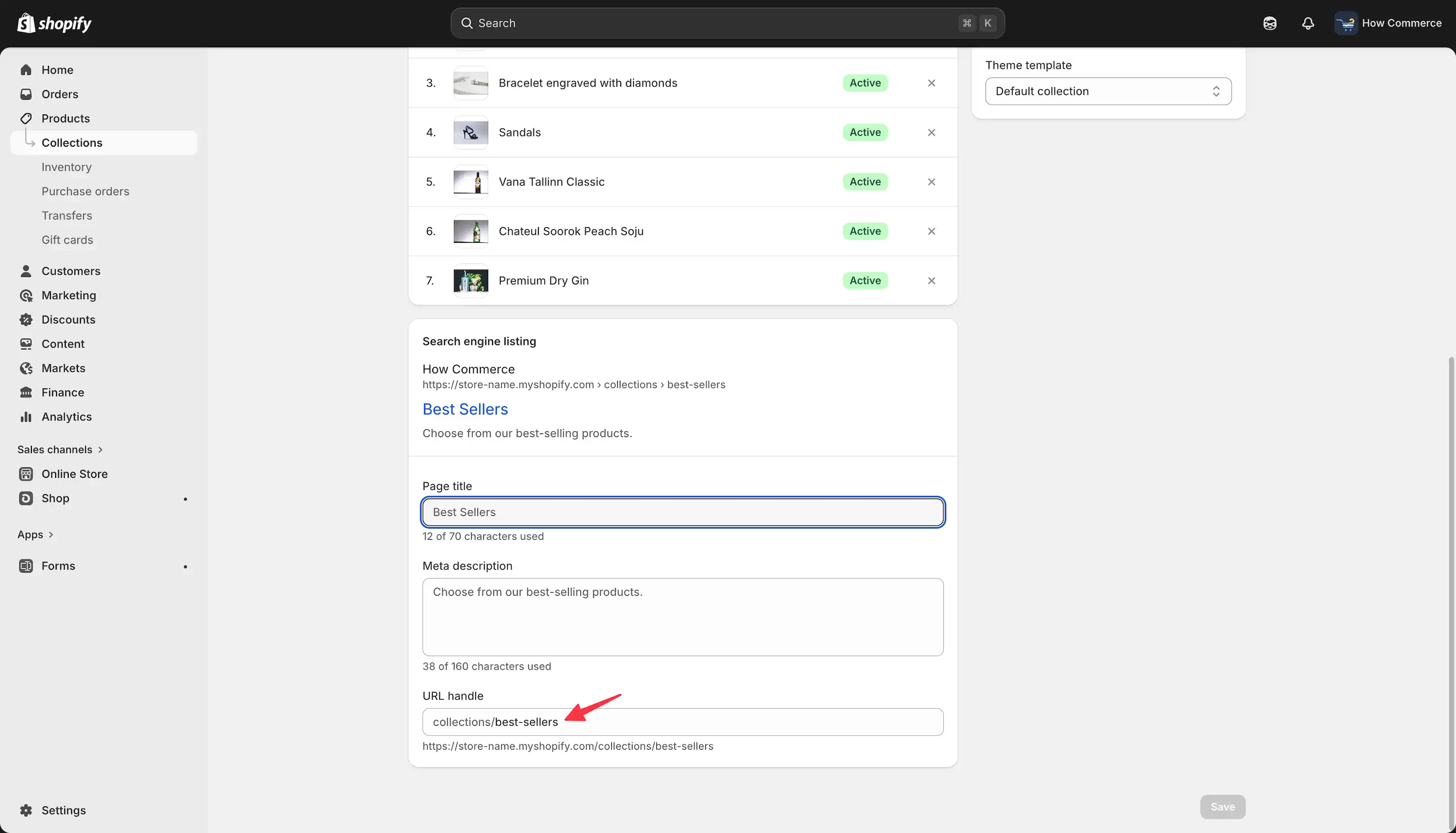Click the How Commerce store avatar
The height and width of the screenshot is (833, 1456).
1346,23
